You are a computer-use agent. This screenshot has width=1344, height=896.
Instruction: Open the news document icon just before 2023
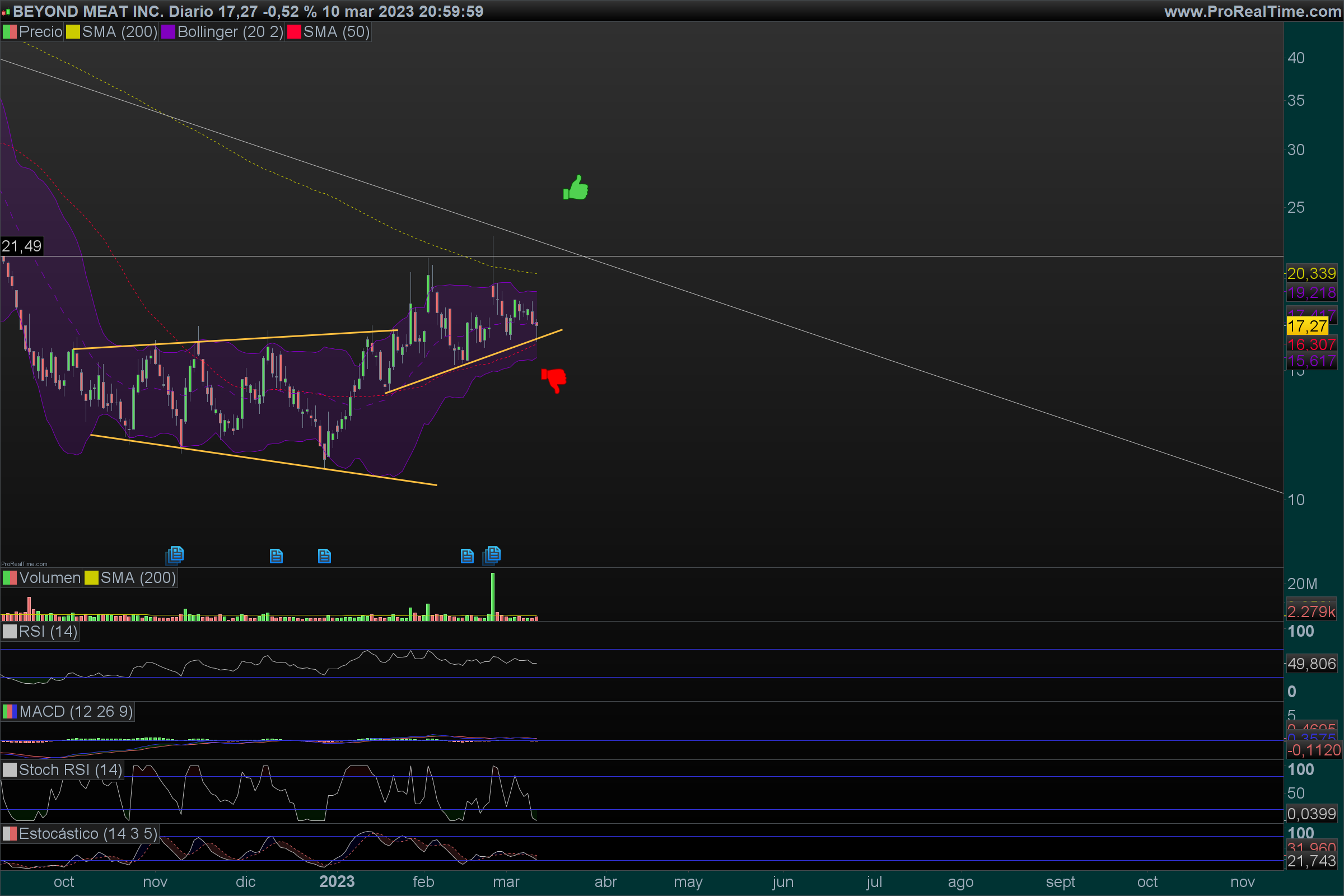click(324, 556)
